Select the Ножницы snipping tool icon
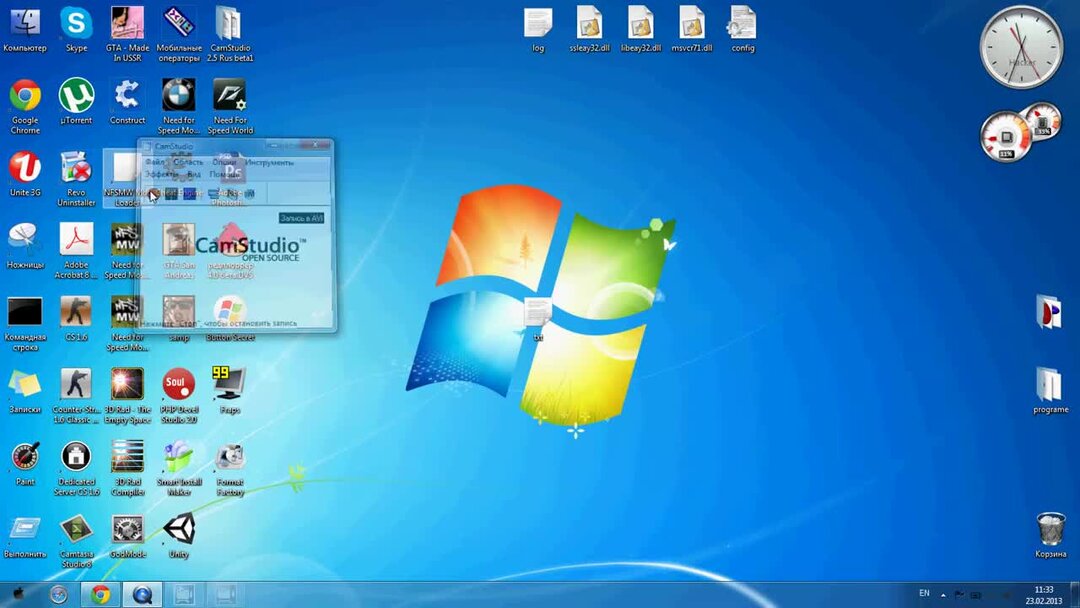The height and width of the screenshot is (608, 1080). [25, 246]
